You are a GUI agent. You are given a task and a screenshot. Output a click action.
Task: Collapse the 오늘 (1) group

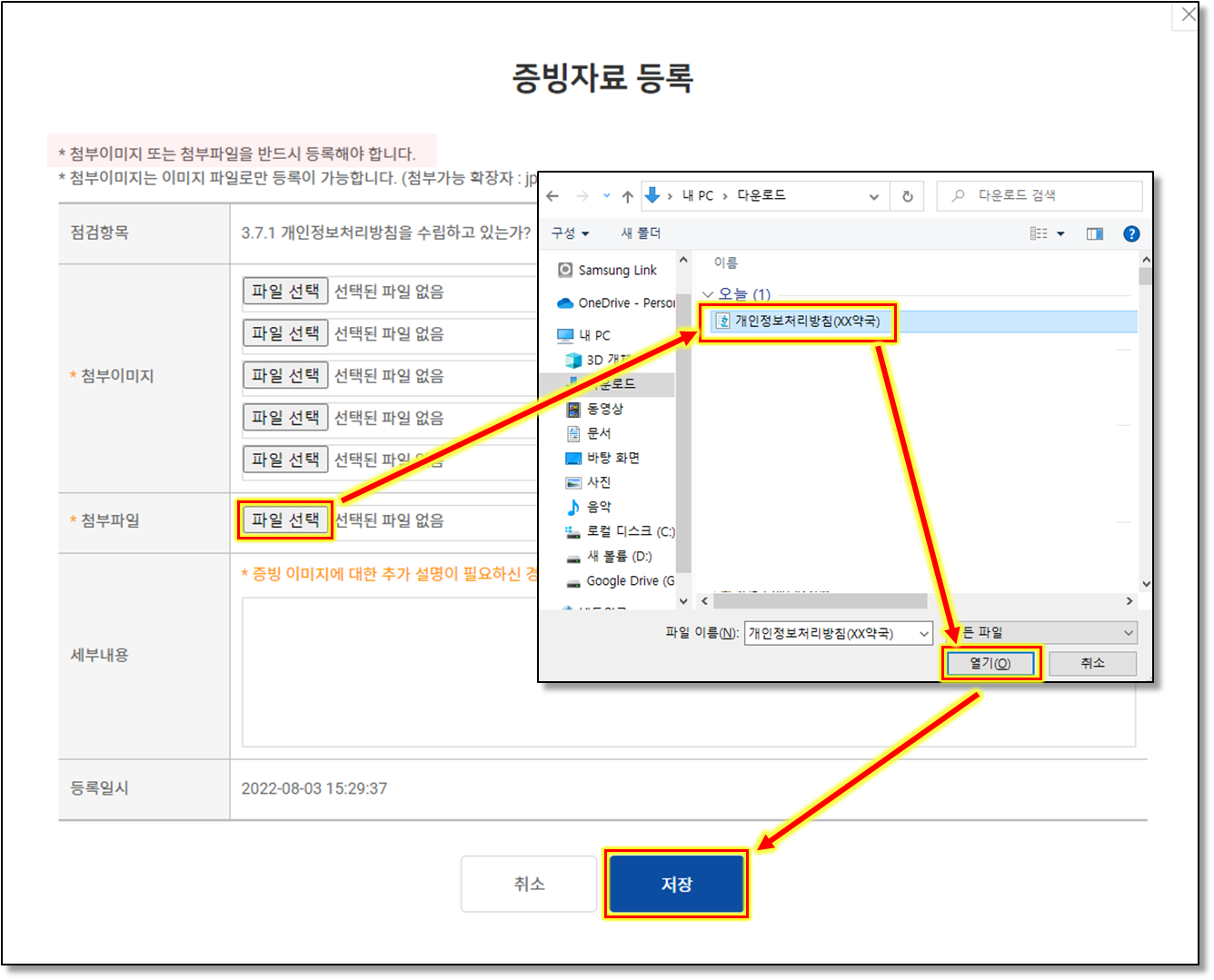[x=708, y=294]
